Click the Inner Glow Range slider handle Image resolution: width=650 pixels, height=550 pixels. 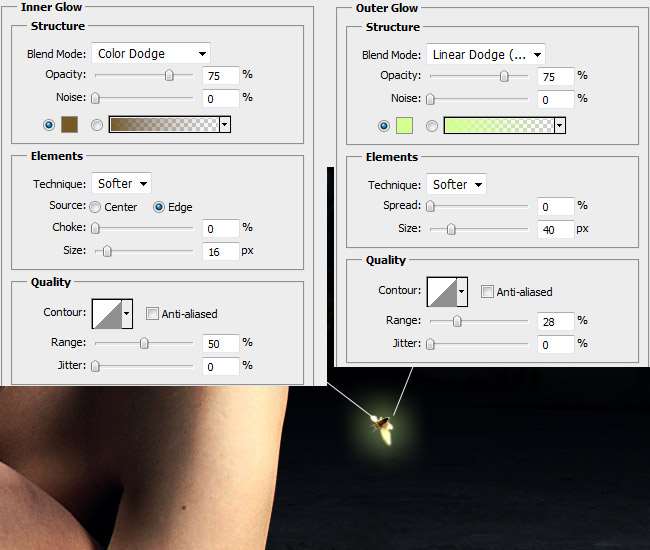[x=144, y=343]
